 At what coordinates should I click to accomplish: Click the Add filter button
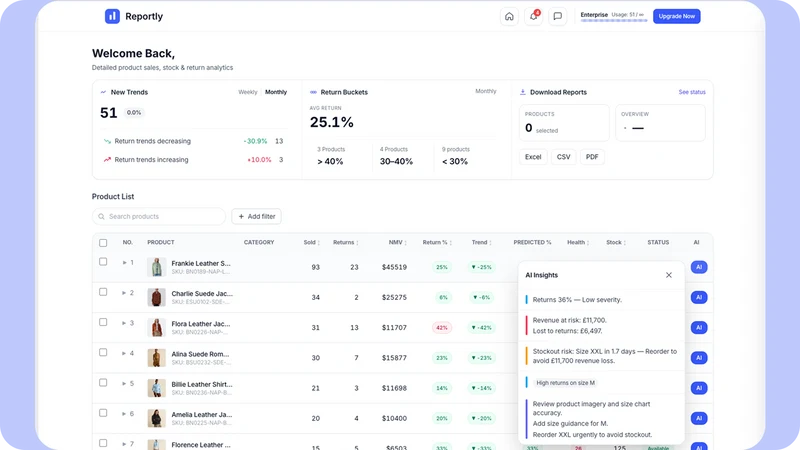click(x=256, y=216)
